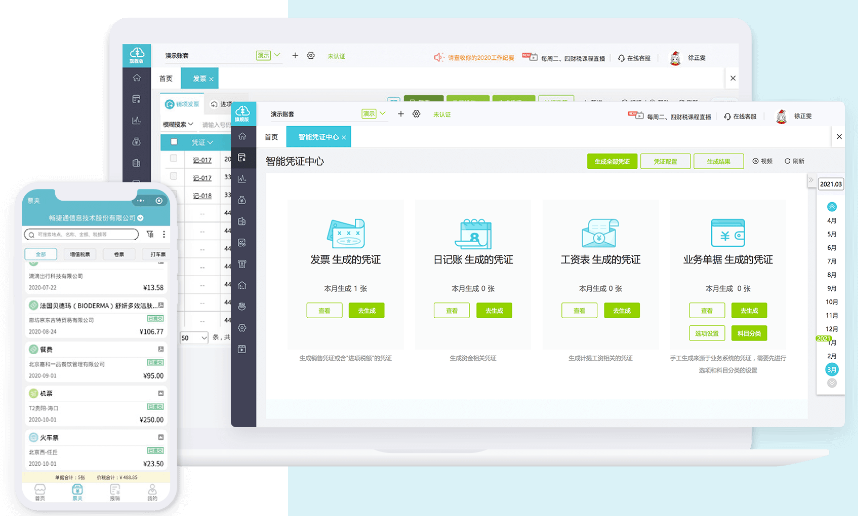Screen dimensions: 858x516
Task: Check the box for the first 记-017 row
Action: 174,160
